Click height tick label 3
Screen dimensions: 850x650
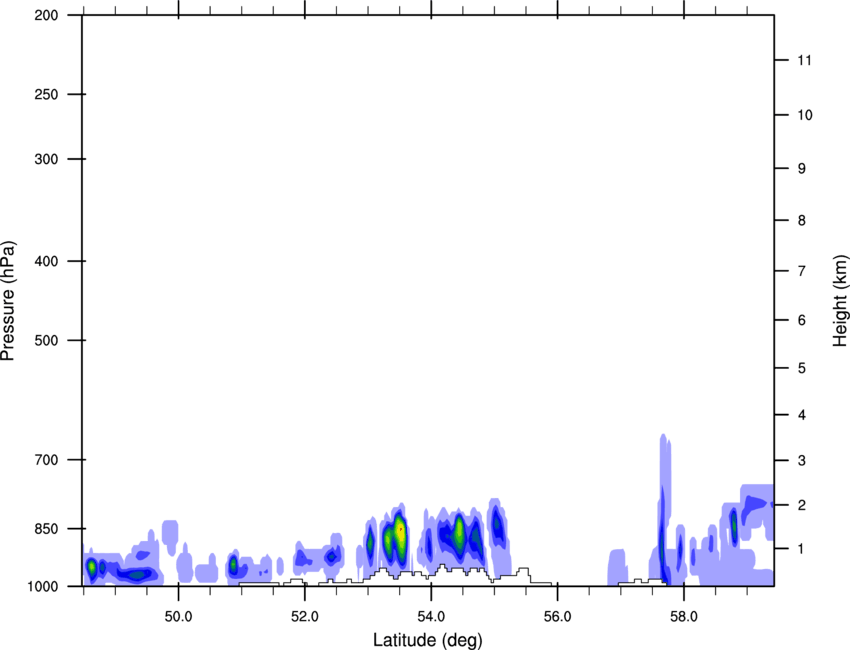point(802,461)
